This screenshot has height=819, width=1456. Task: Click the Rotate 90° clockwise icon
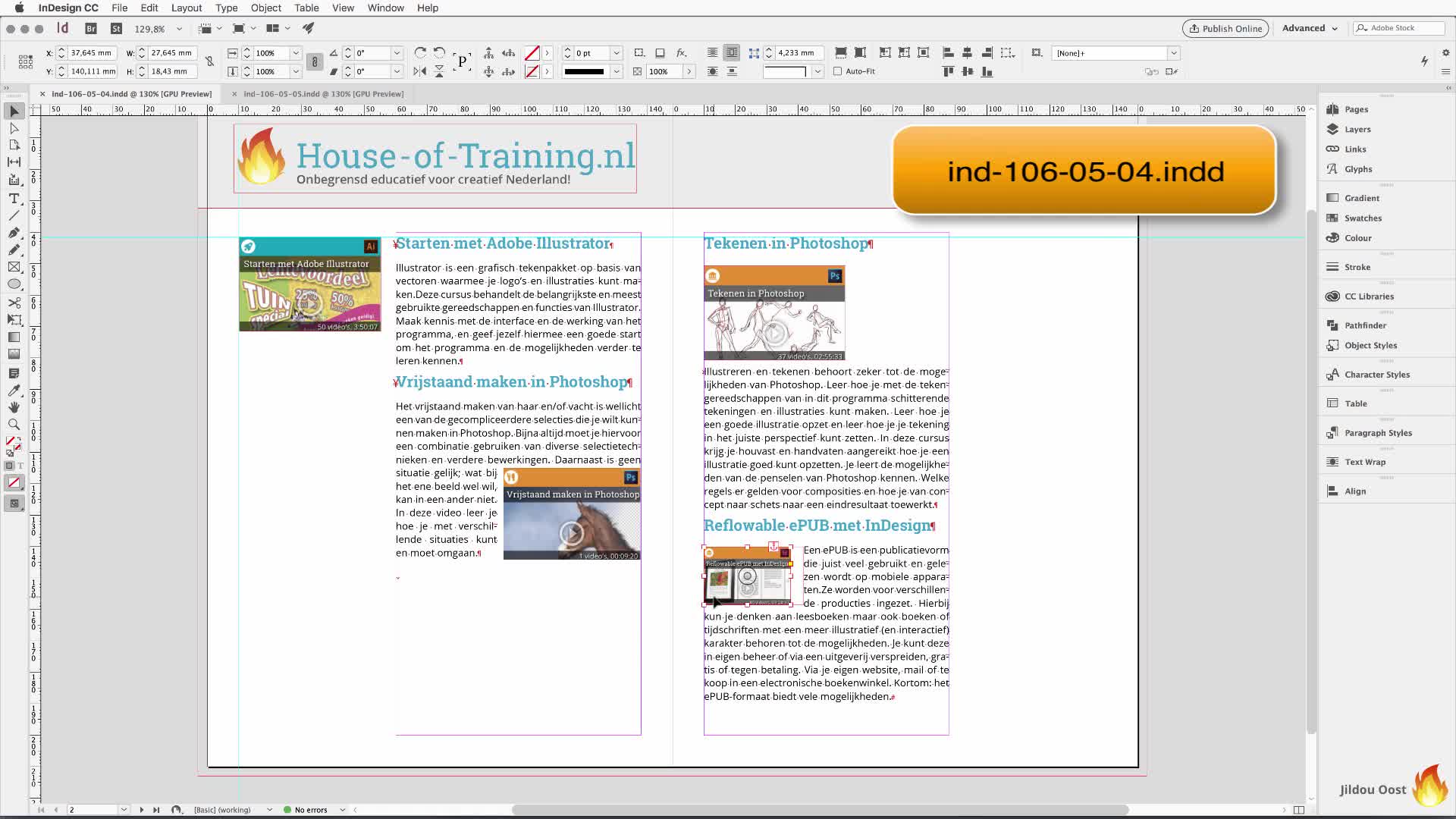pos(420,53)
